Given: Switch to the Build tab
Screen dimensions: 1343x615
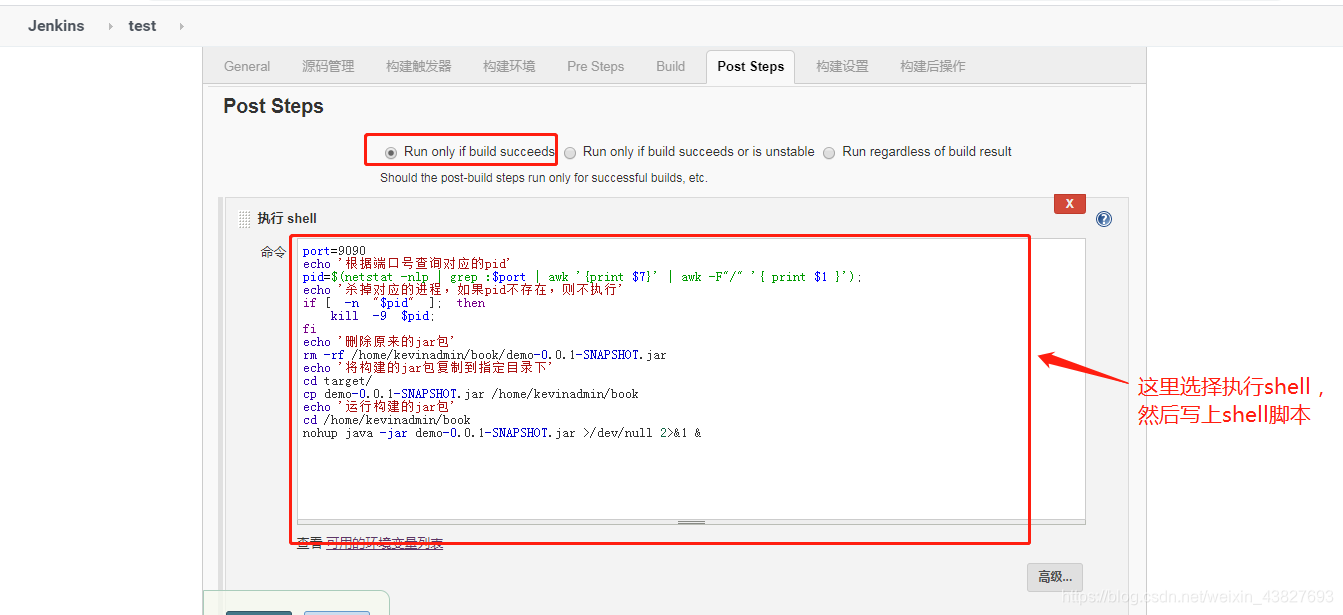Looking at the screenshot, I should 670,66.
